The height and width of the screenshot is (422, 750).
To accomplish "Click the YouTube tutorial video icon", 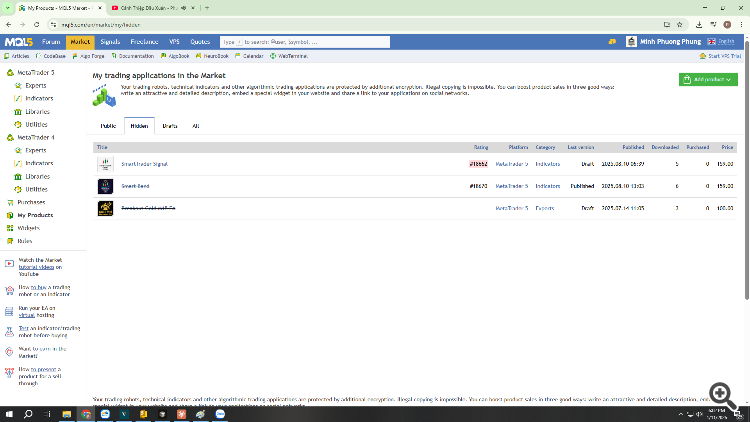I will coord(9,264).
